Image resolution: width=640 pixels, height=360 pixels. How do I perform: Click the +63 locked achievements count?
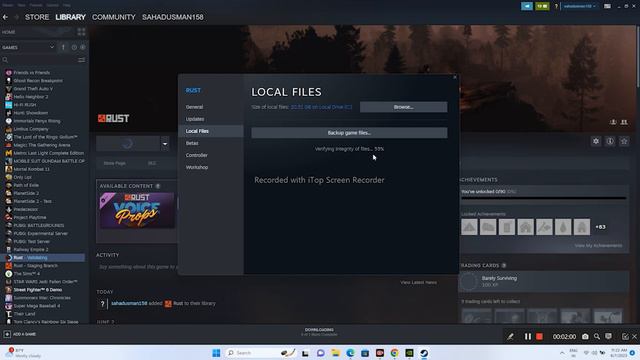(x=600, y=227)
